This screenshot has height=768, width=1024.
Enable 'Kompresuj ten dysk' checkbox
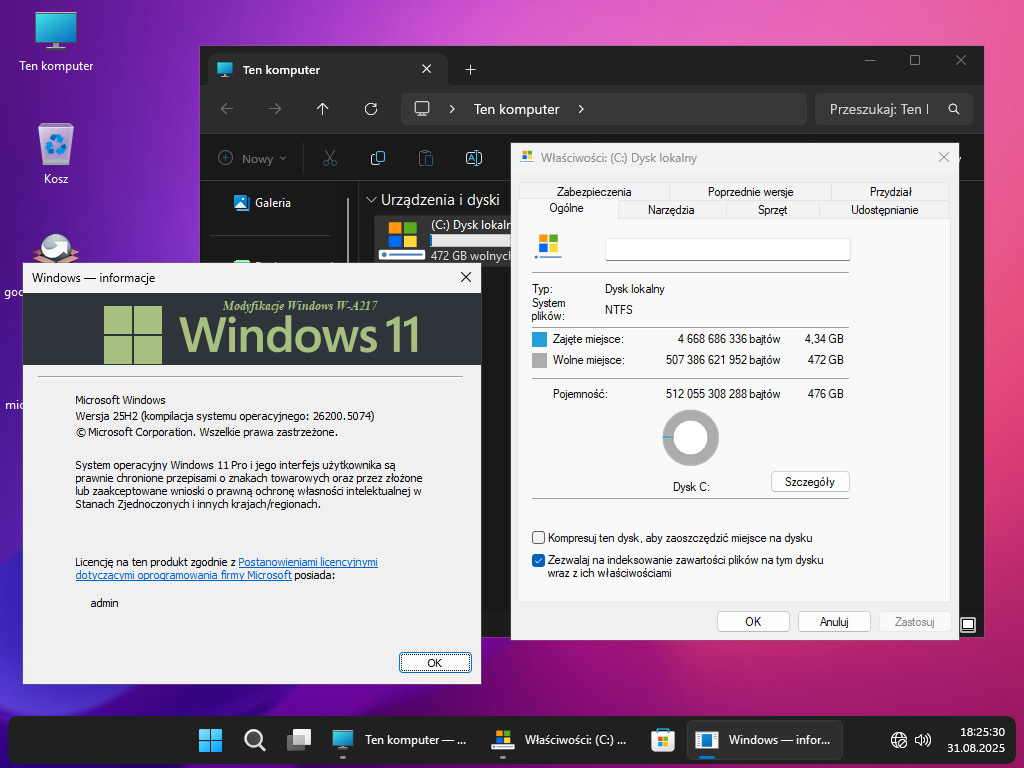(539, 537)
